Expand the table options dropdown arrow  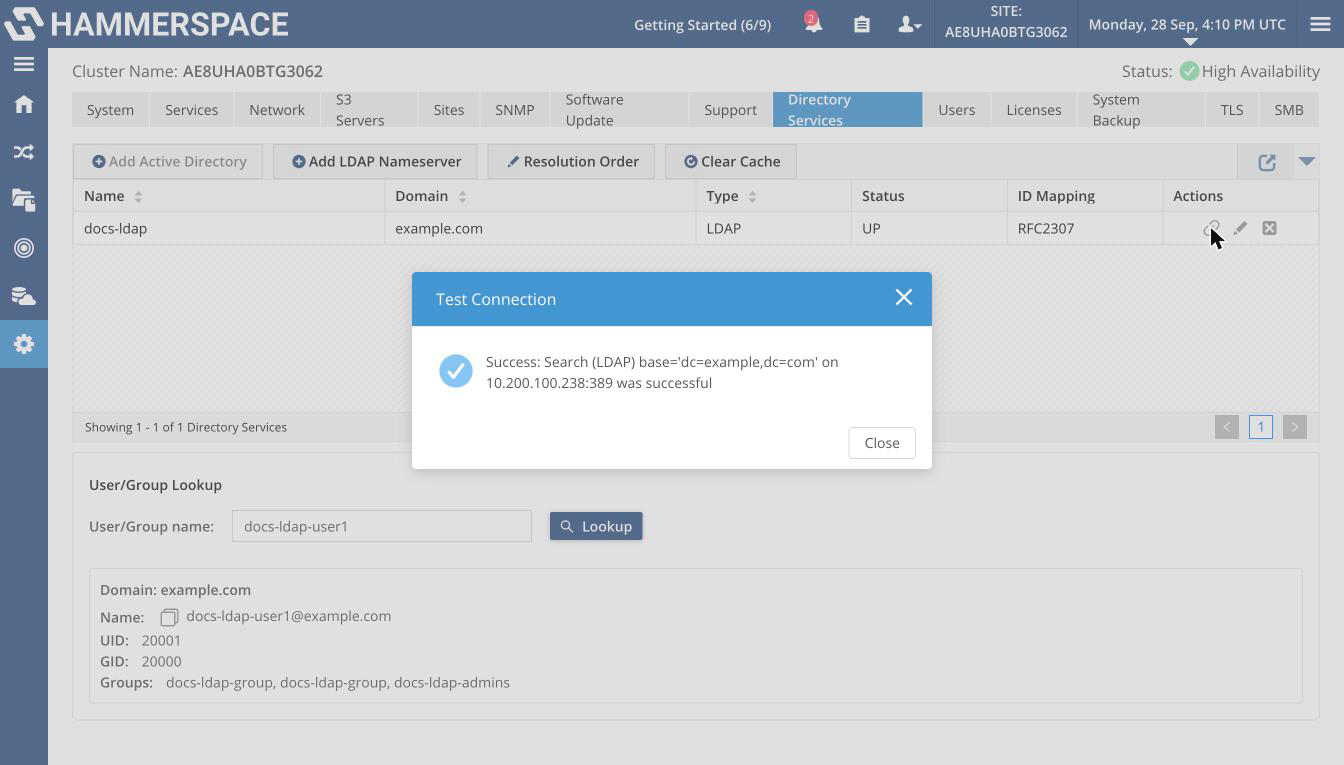click(1306, 161)
